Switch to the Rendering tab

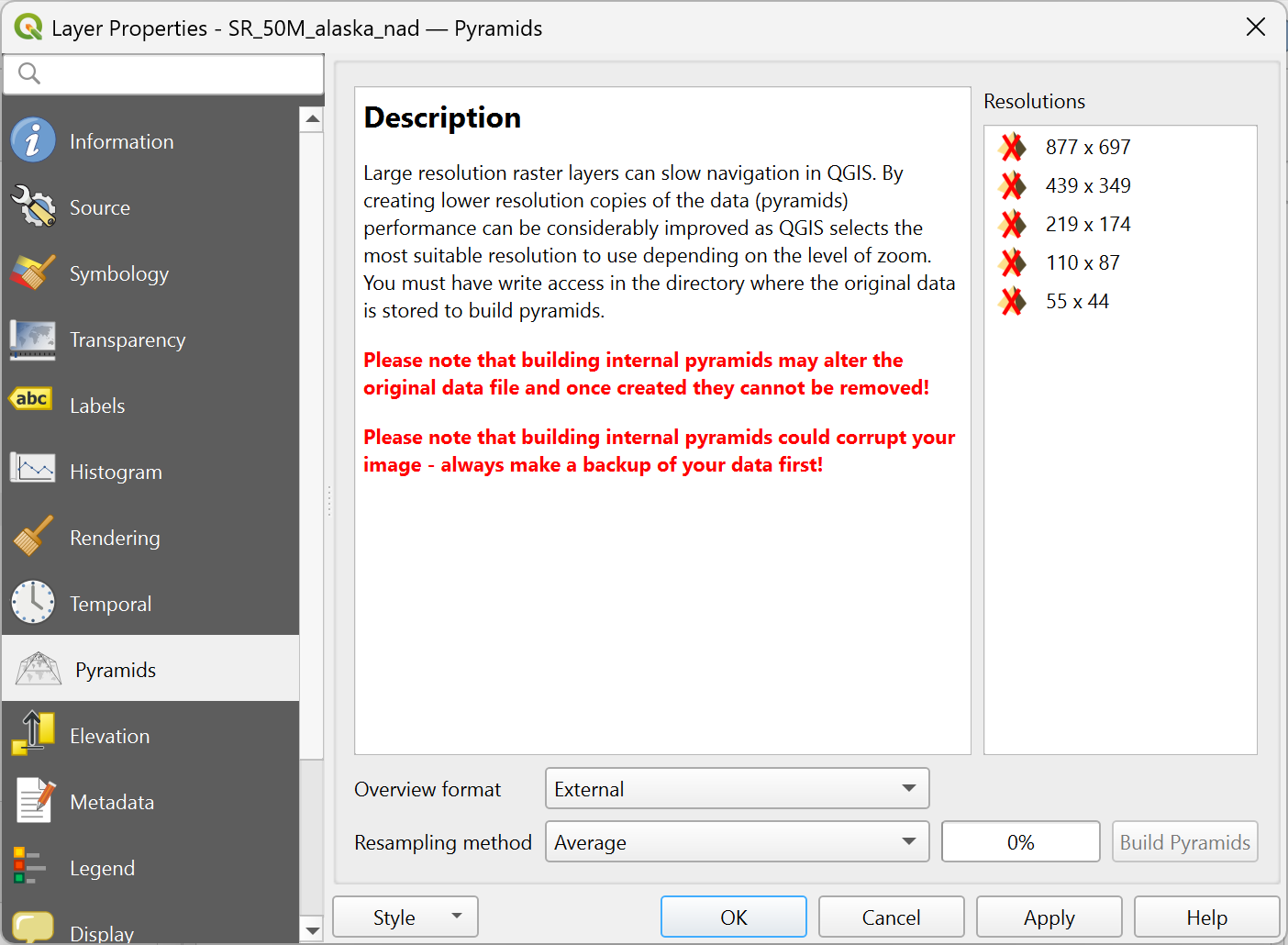click(115, 538)
